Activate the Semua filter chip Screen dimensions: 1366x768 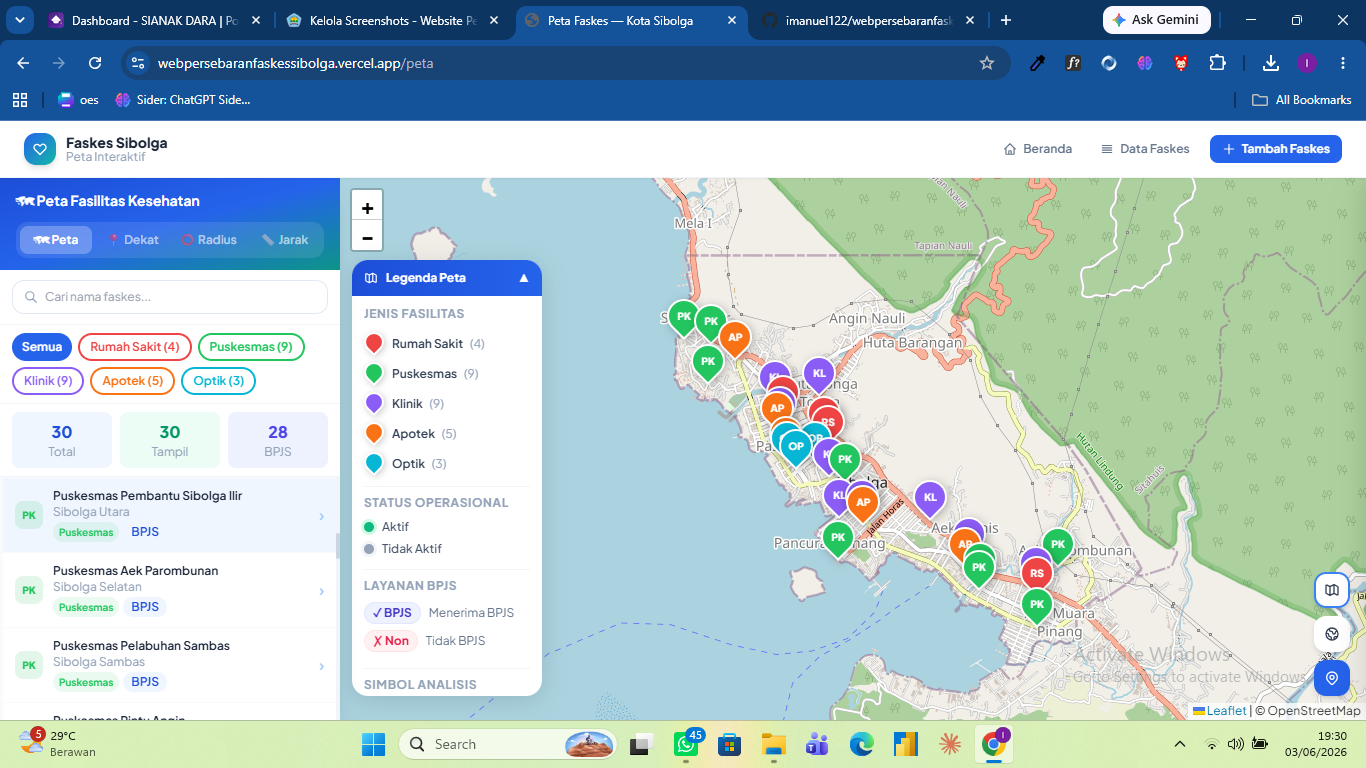point(42,347)
